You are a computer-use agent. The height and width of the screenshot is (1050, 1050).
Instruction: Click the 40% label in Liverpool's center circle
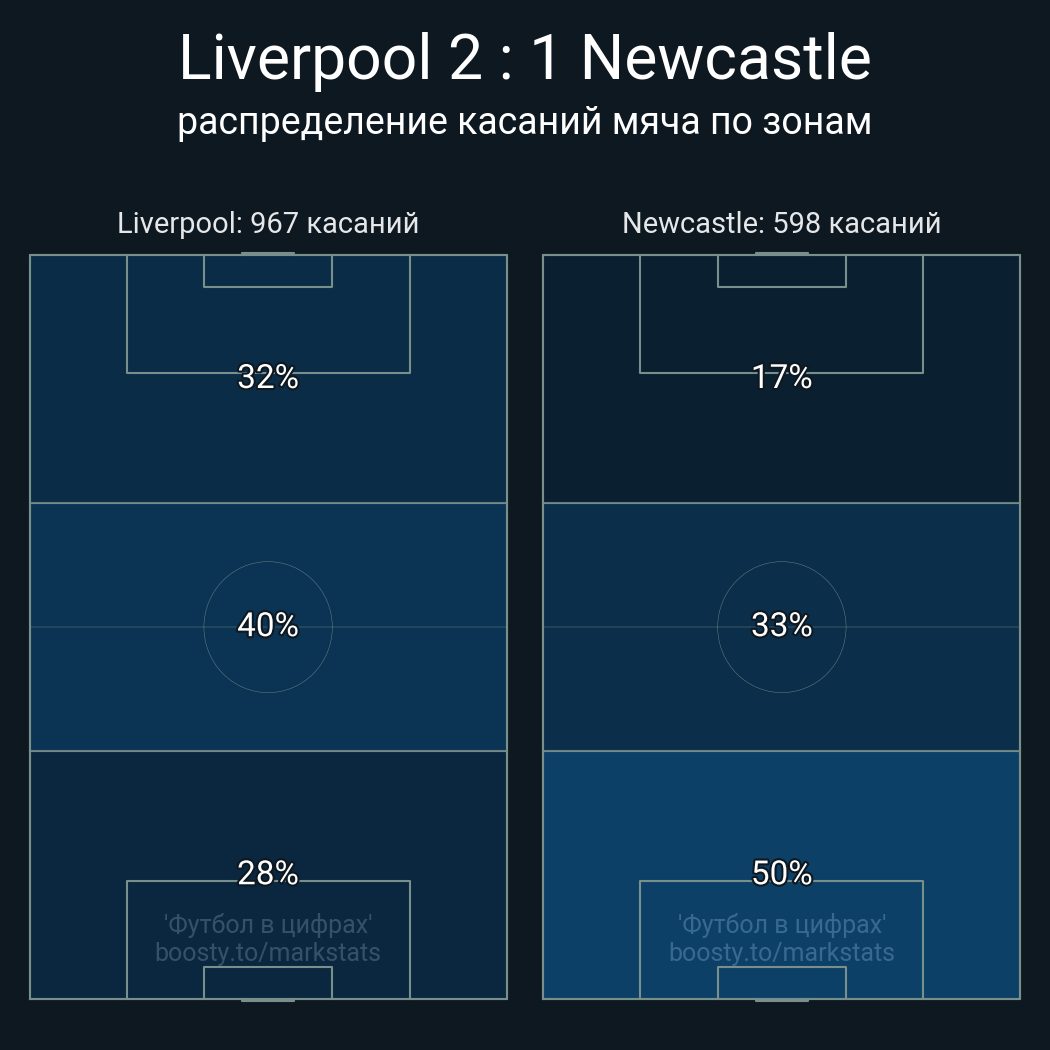point(268,625)
